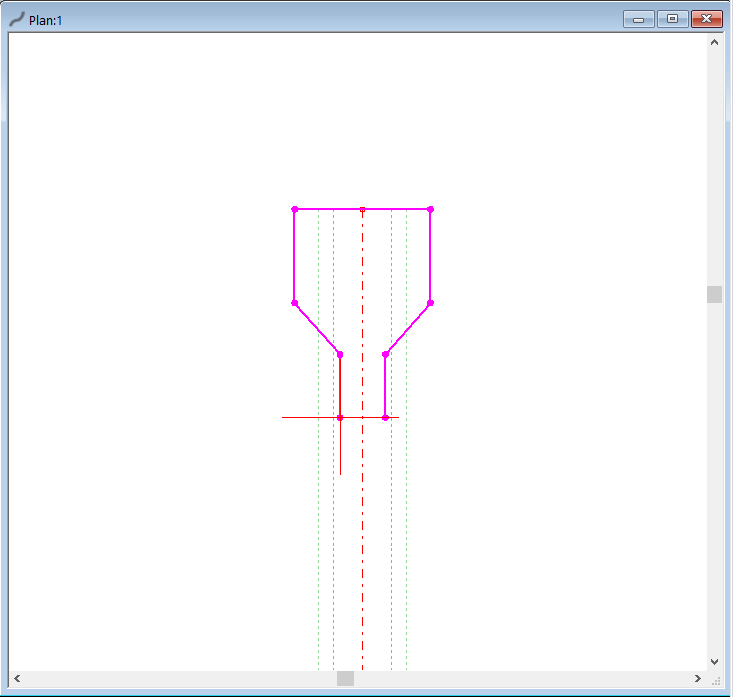Image resolution: width=733 pixels, height=697 pixels.
Task: Click the horizontal scrollbar left arrow
Action: click(17, 678)
